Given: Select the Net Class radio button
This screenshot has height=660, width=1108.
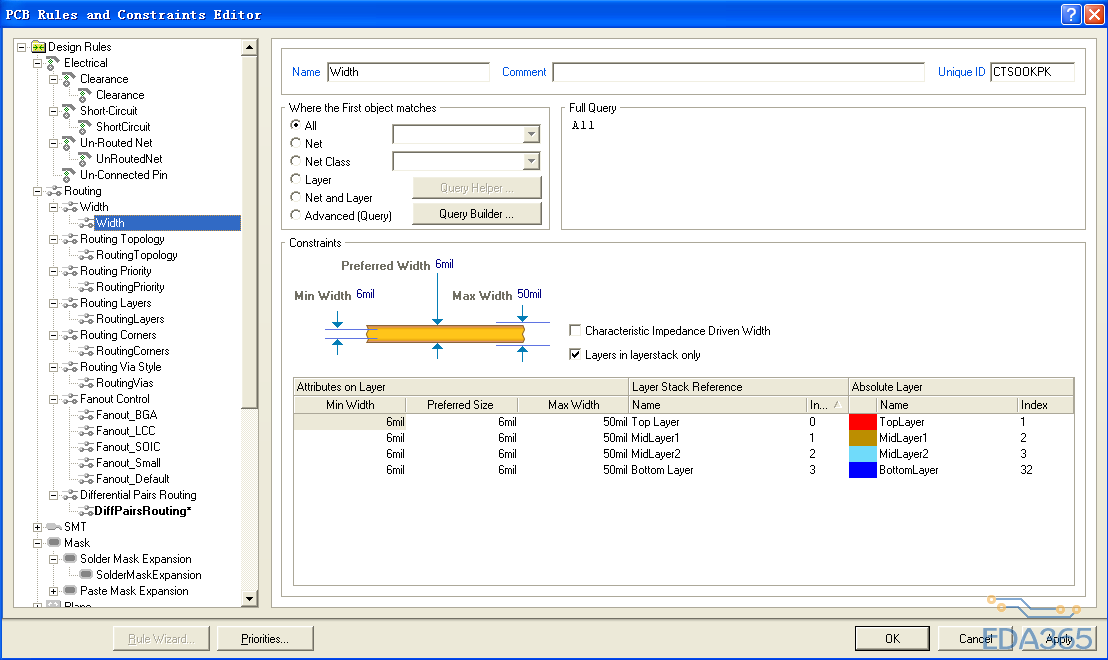Looking at the screenshot, I should [296, 161].
